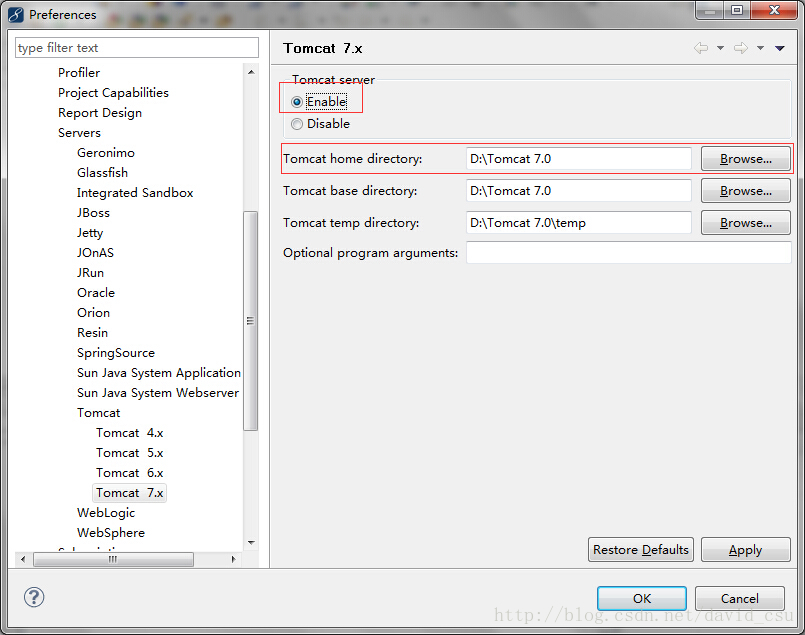Viewport: 805px width, 635px height.
Task: Select Tomcat 7.x in the tree
Action: (x=129, y=493)
